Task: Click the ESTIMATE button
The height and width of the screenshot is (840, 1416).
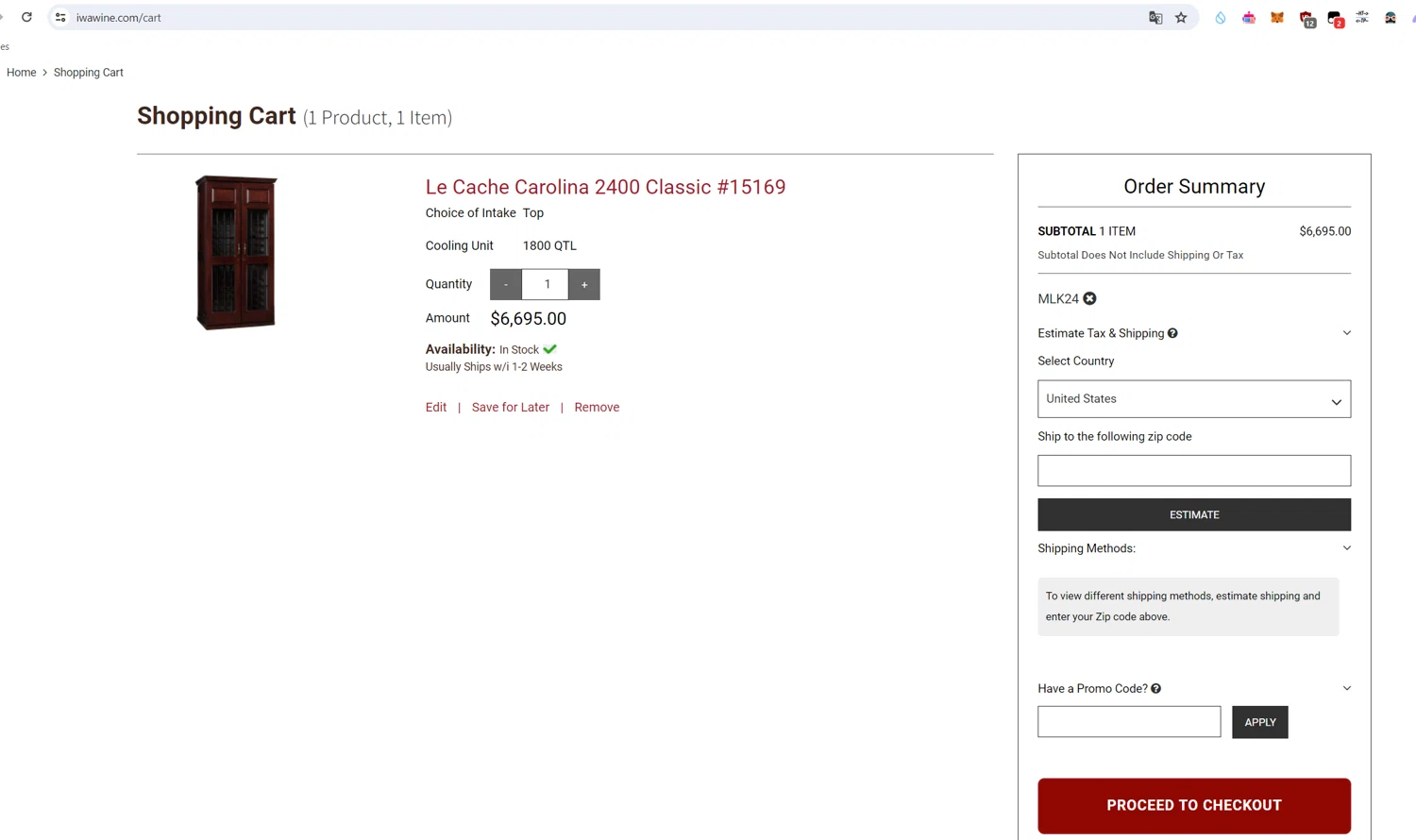Action: pos(1194,514)
